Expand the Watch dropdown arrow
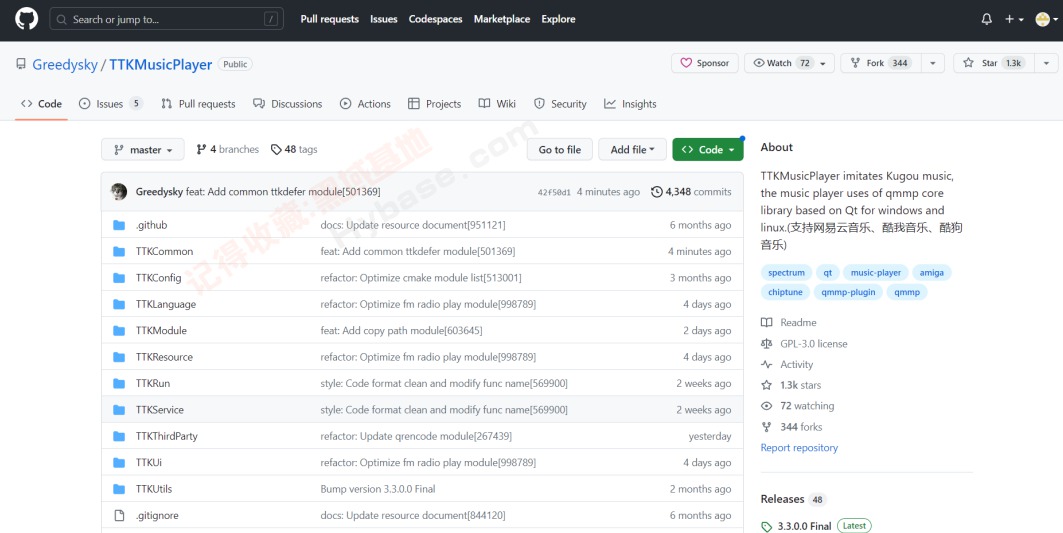This screenshot has width=1063, height=533. tap(824, 63)
